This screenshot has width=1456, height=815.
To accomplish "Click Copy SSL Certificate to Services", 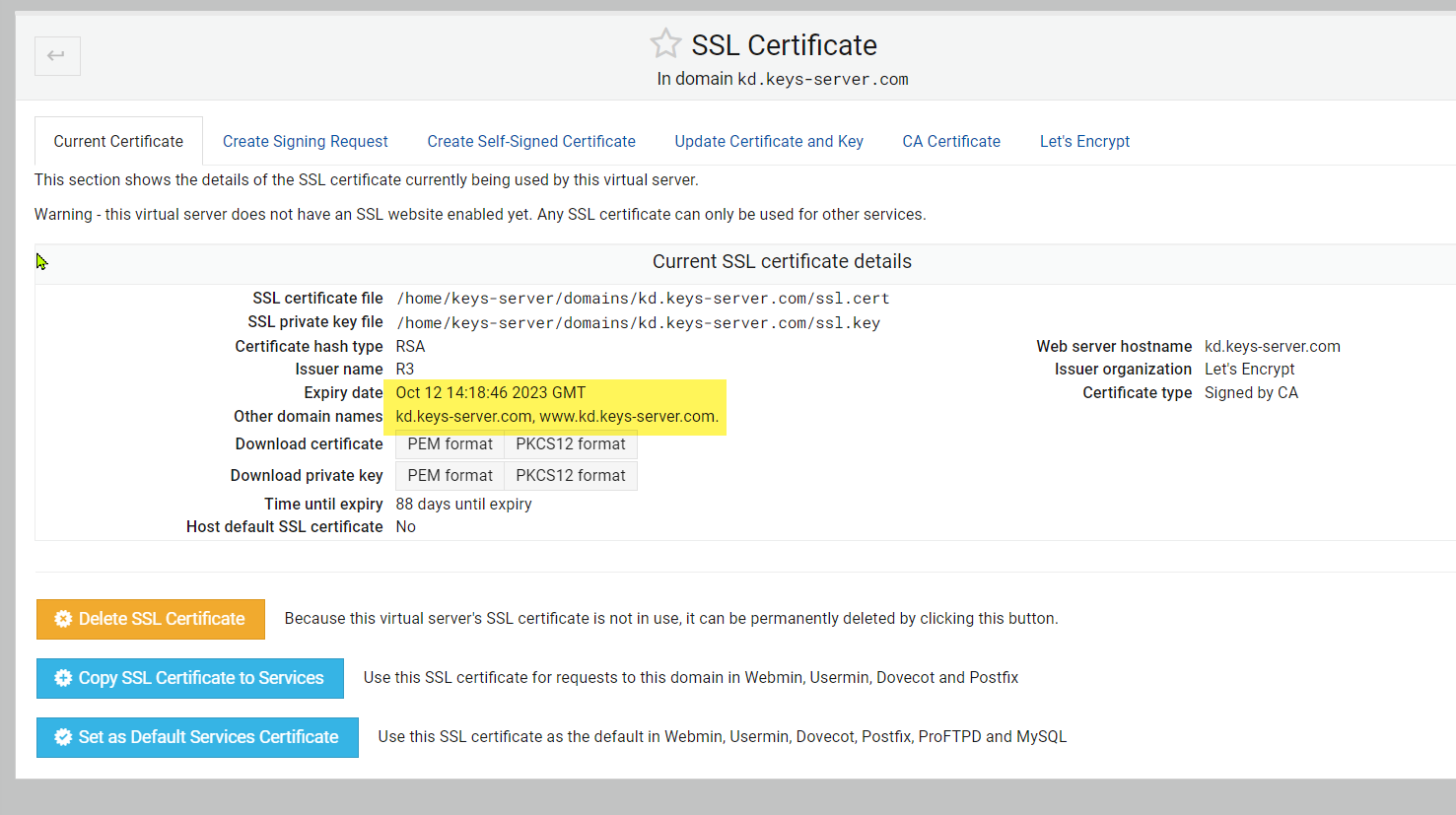I will point(190,678).
